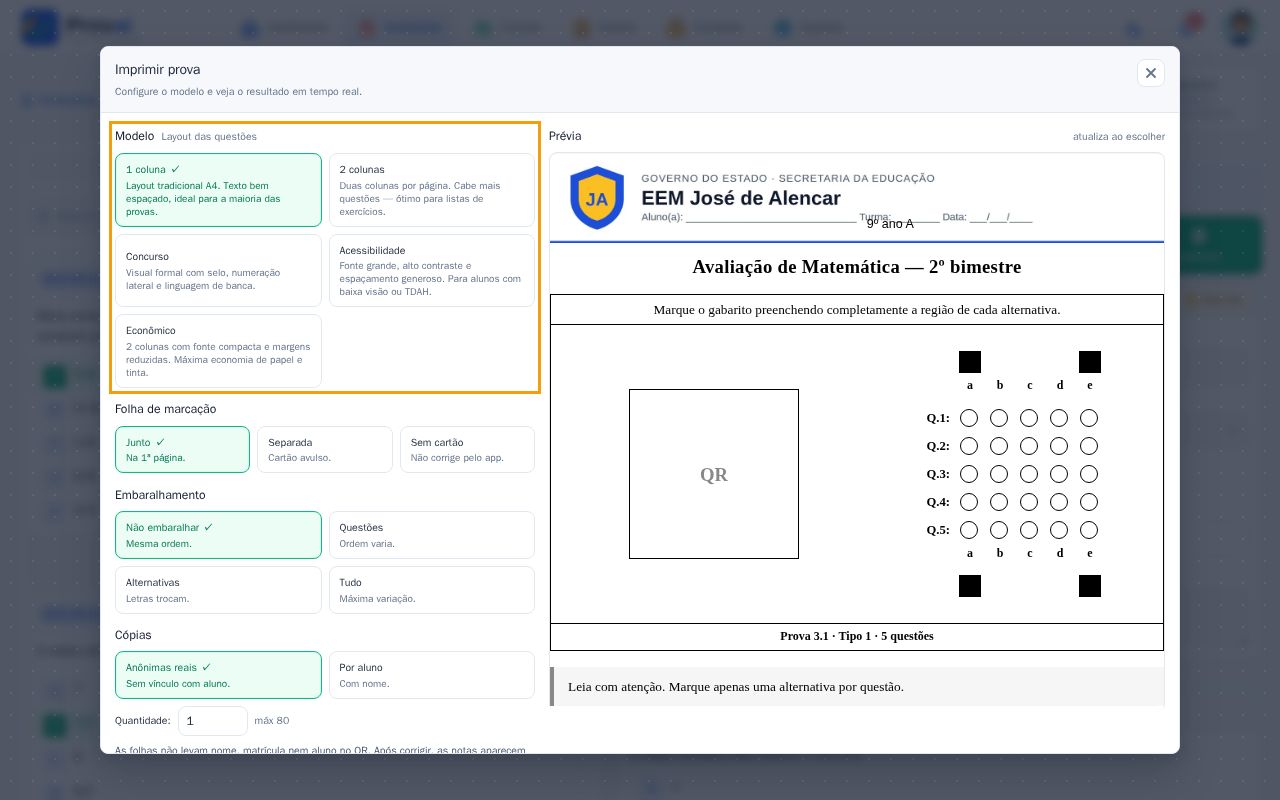Choose Sem cartão marking option
Viewport: 1280px width, 800px height.
tap(467, 449)
